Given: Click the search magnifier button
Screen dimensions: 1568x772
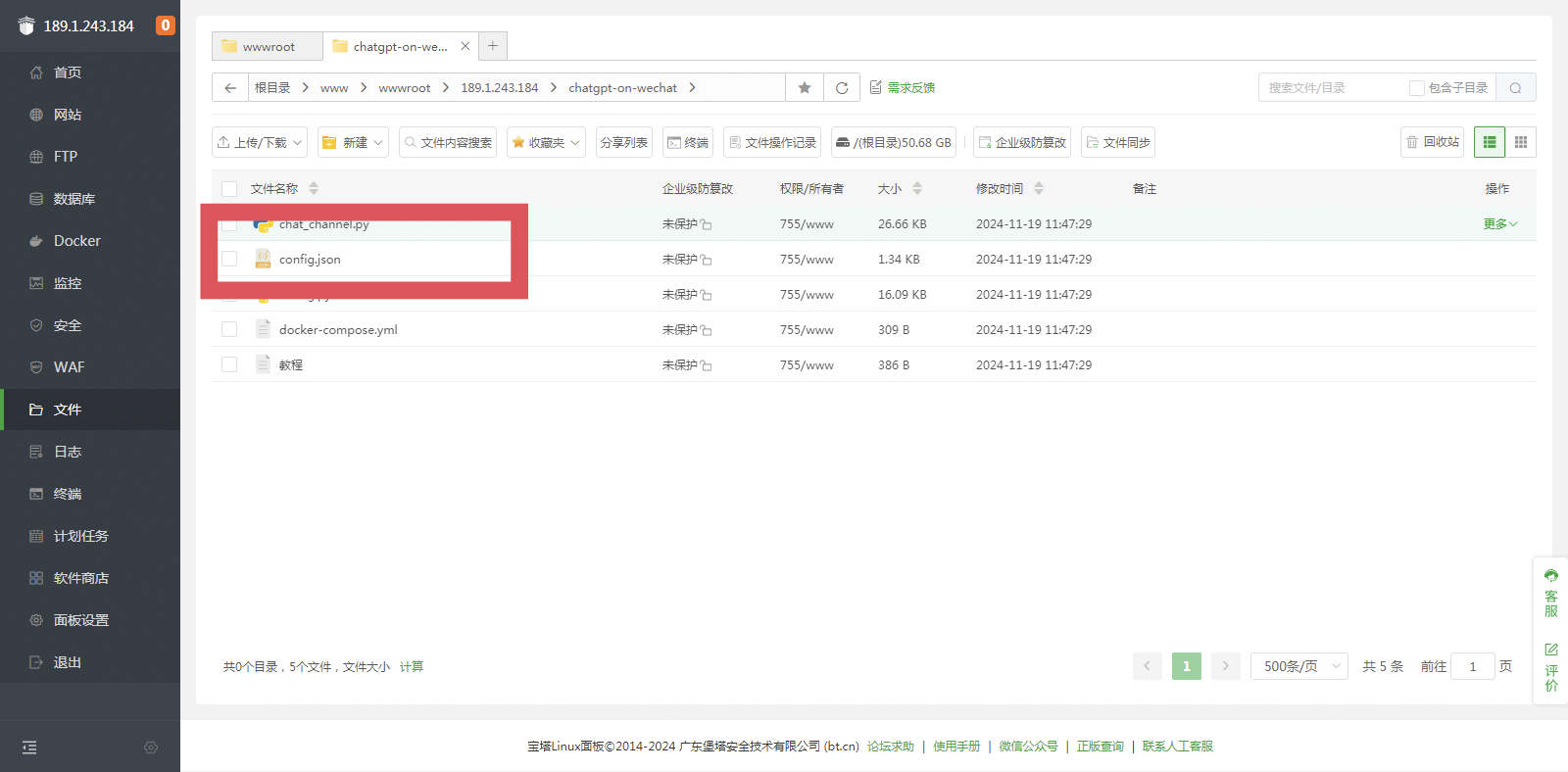Looking at the screenshot, I should pos(1516,87).
